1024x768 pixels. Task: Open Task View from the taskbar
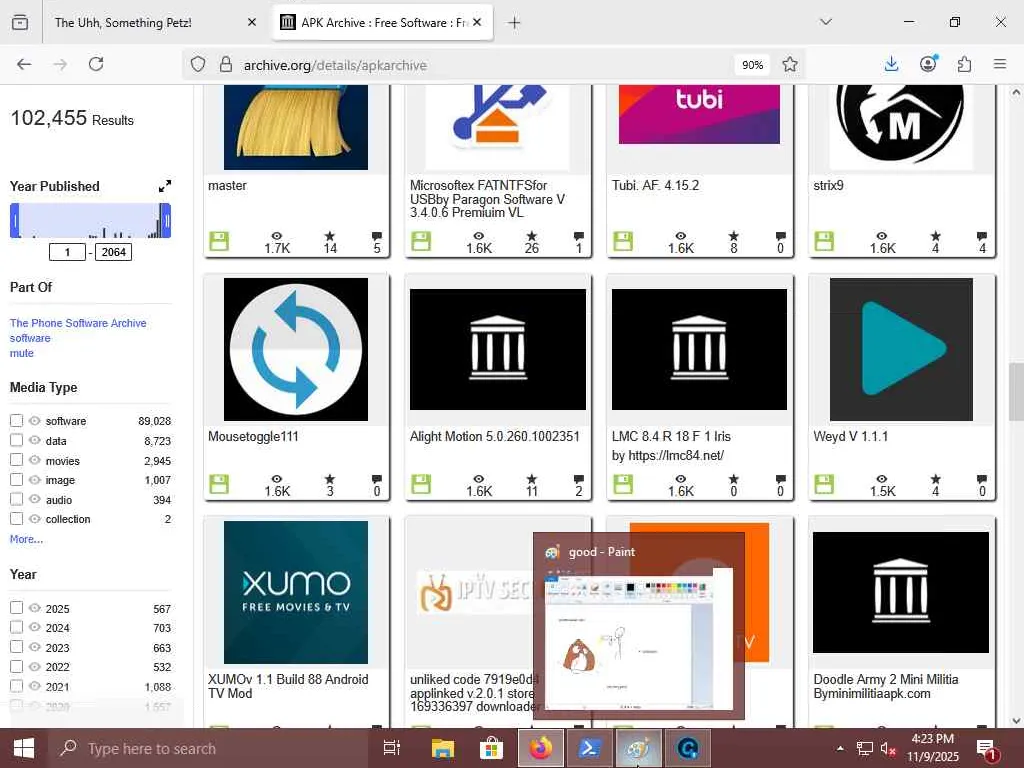coord(392,748)
